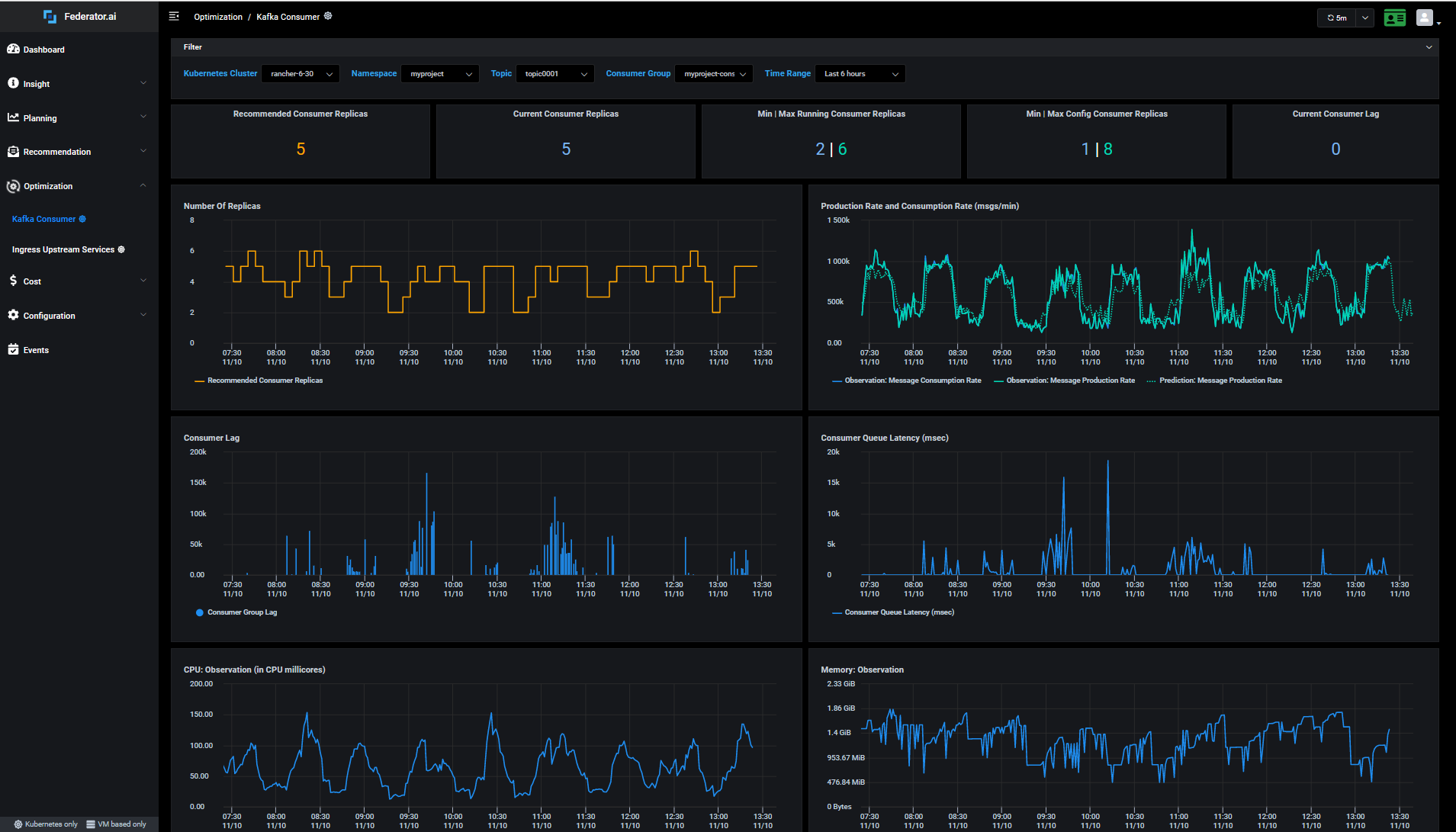Click the Optimization breadcrumb link
The width and height of the screenshot is (1456, 832).
coord(218,17)
